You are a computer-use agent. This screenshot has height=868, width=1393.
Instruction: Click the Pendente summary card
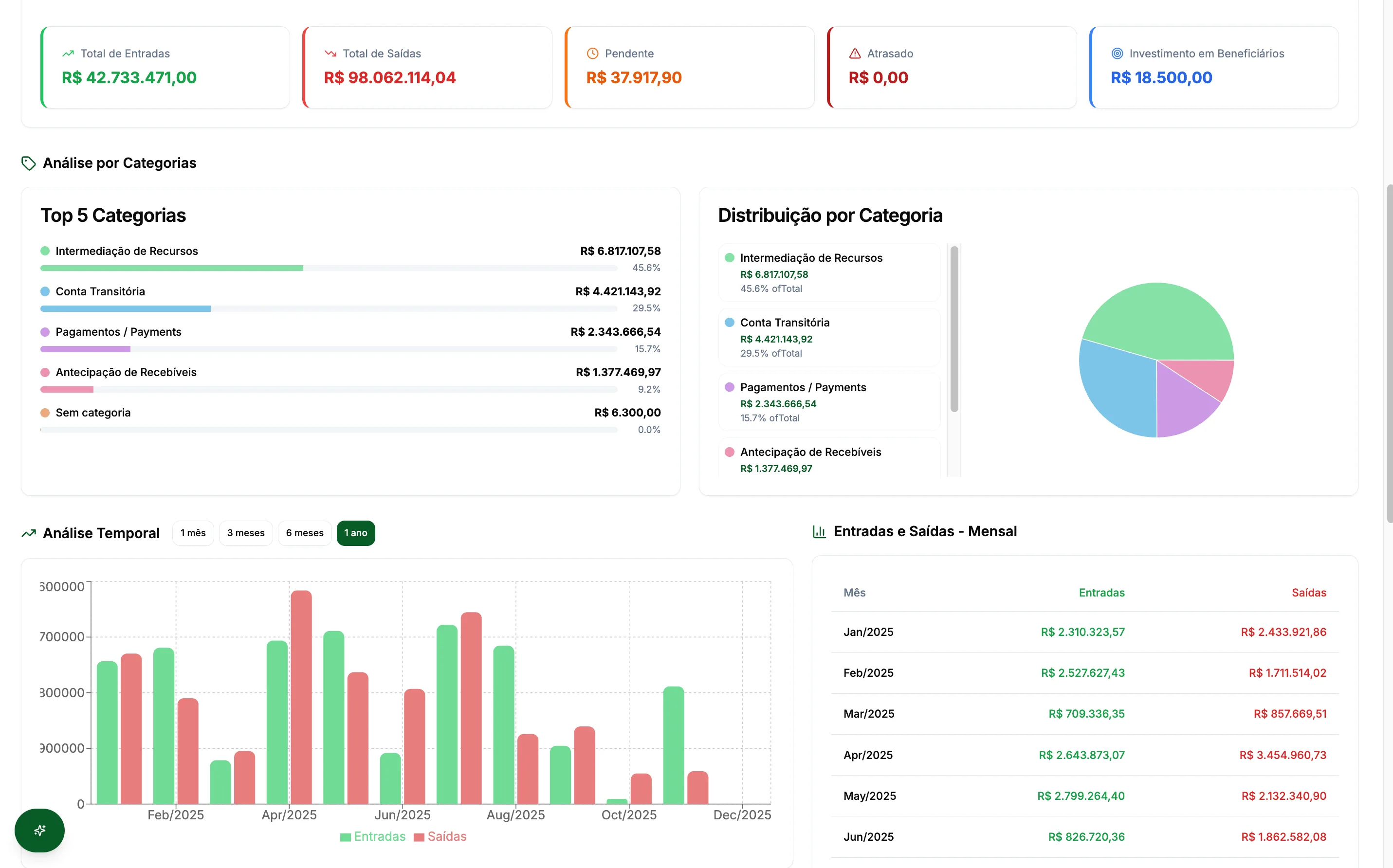(x=690, y=67)
